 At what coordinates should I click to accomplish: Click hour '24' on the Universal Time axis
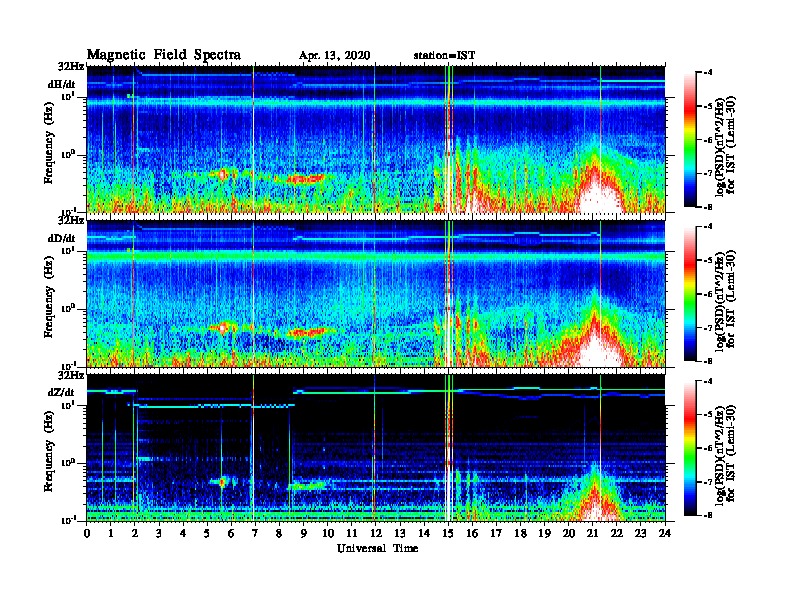(665, 533)
